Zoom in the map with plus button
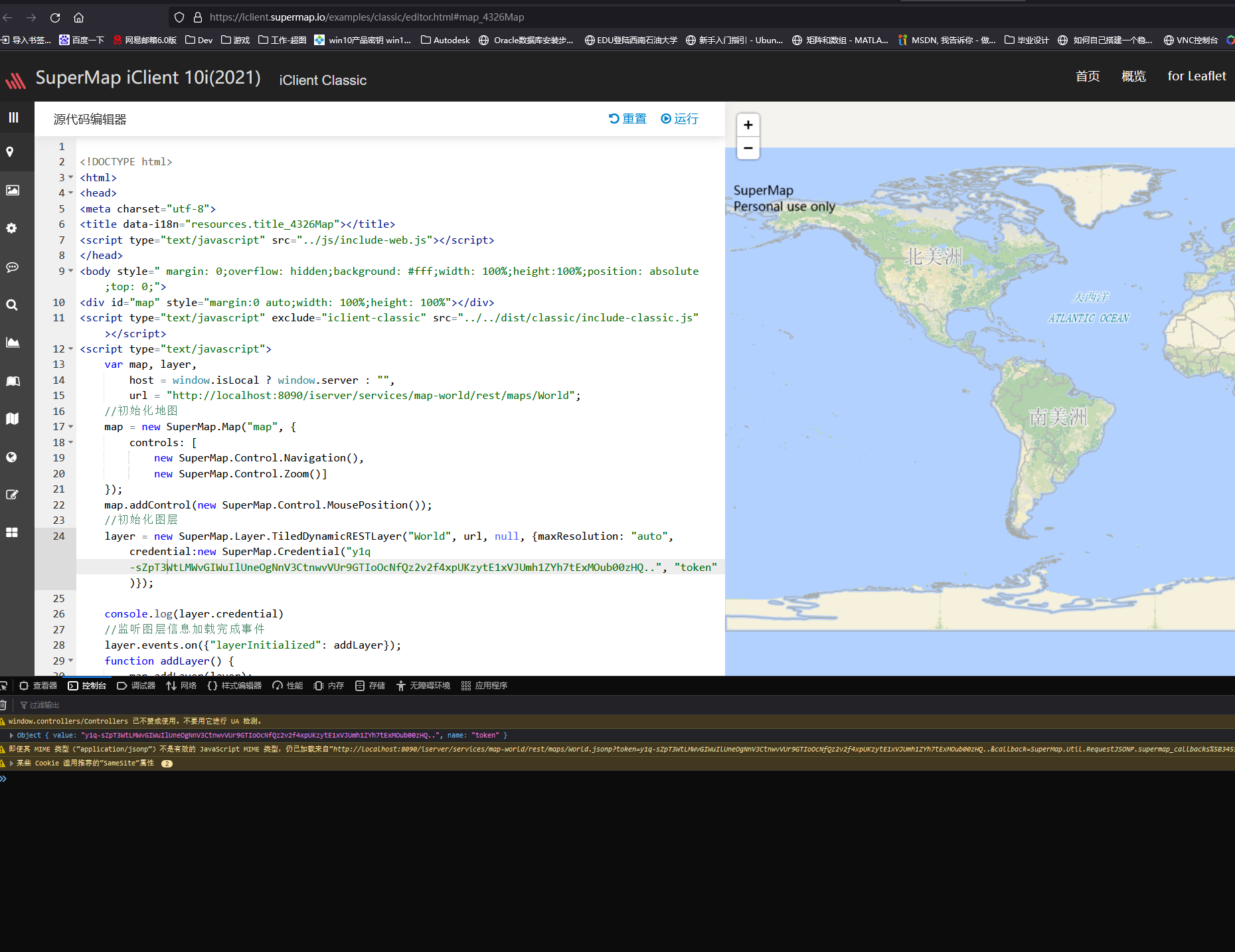The height and width of the screenshot is (952, 1235). (x=748, y=125)
